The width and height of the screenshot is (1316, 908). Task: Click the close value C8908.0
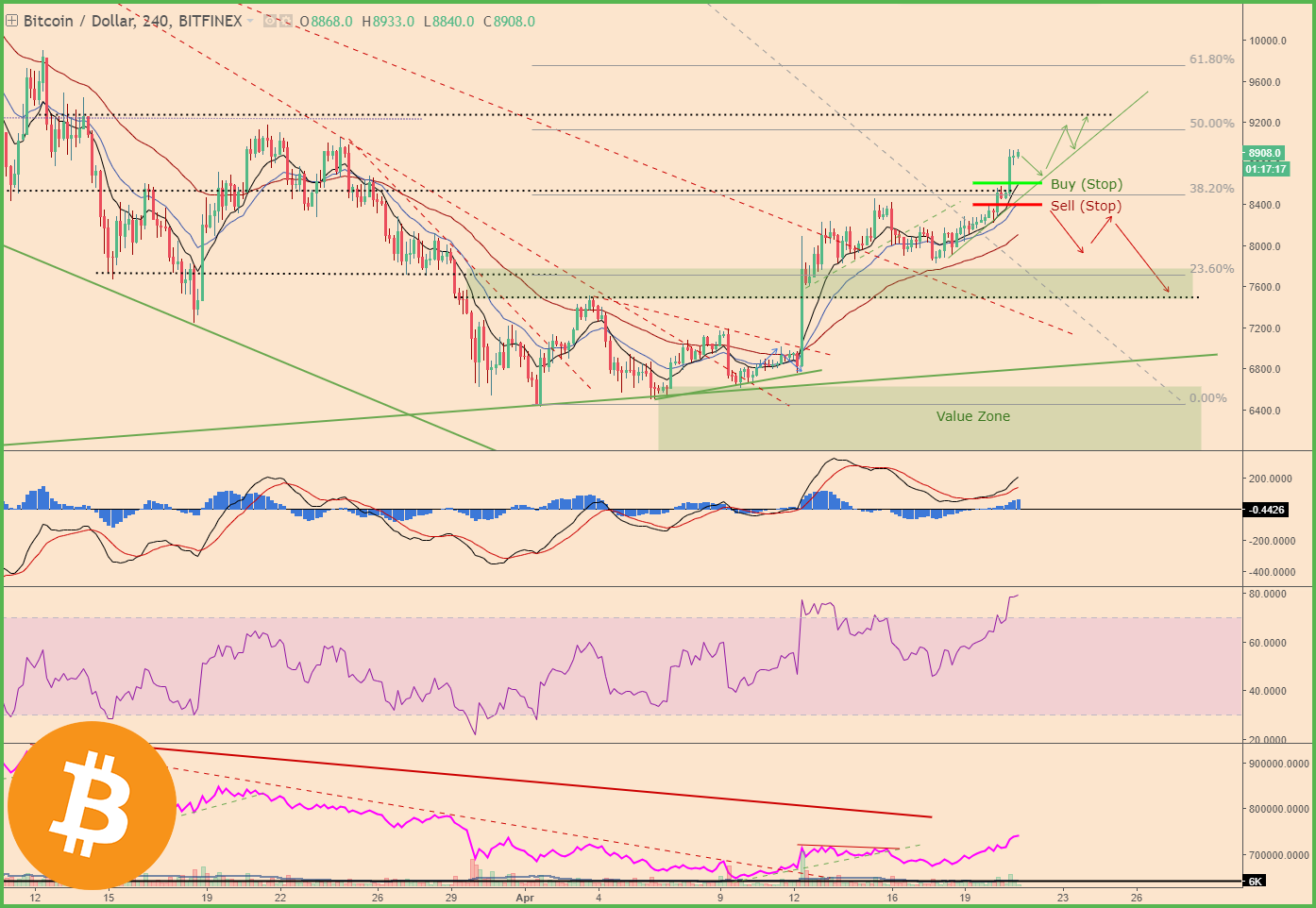point(509,21)
